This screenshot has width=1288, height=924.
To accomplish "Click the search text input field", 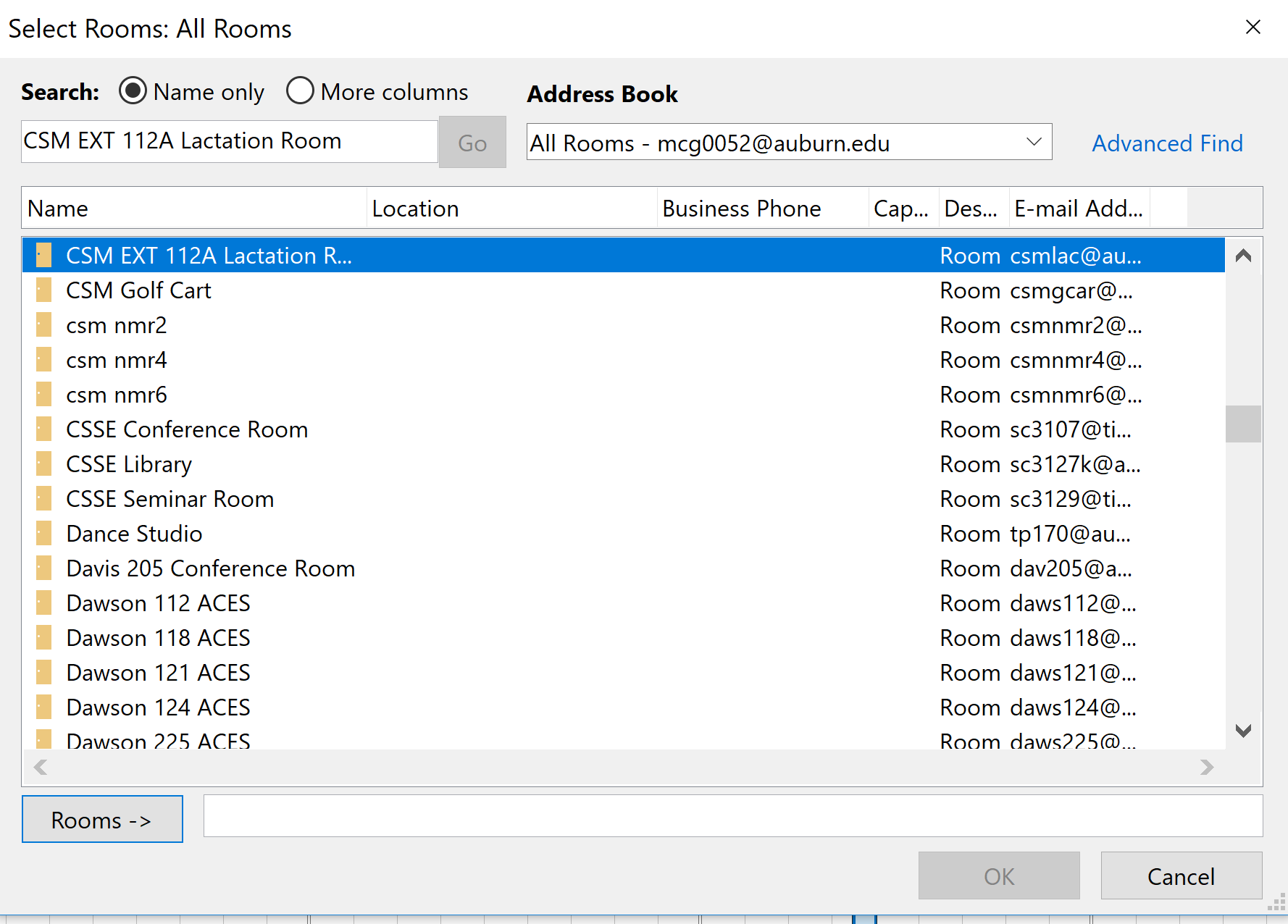I will (229, 142).
